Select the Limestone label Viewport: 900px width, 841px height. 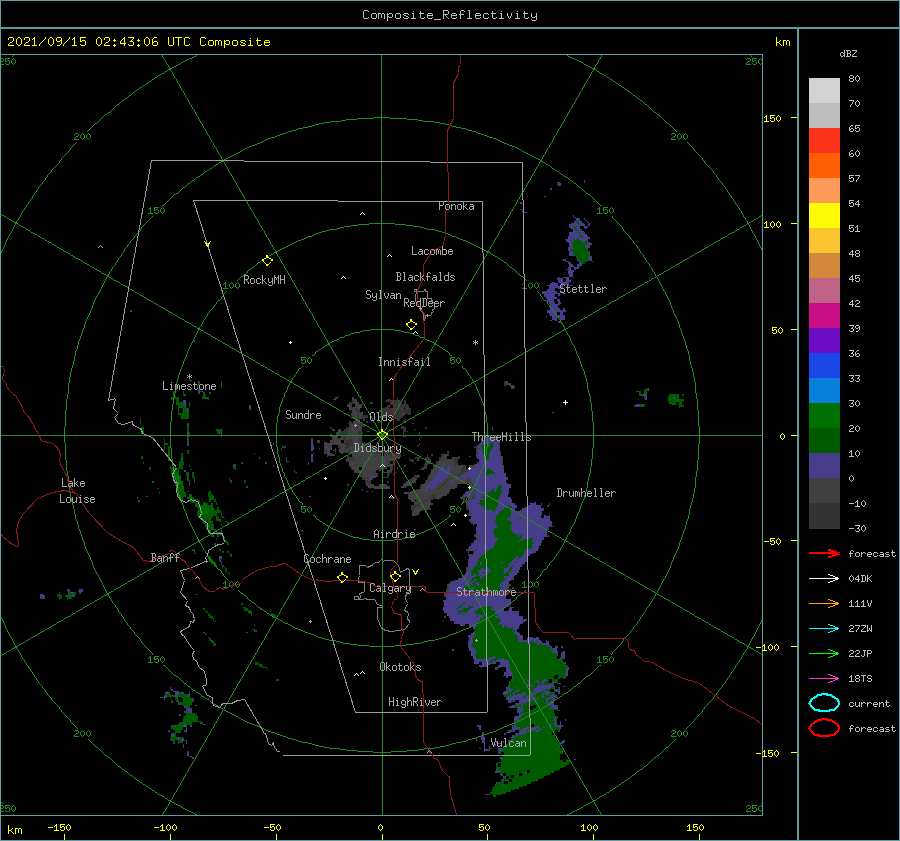(189, 386)
